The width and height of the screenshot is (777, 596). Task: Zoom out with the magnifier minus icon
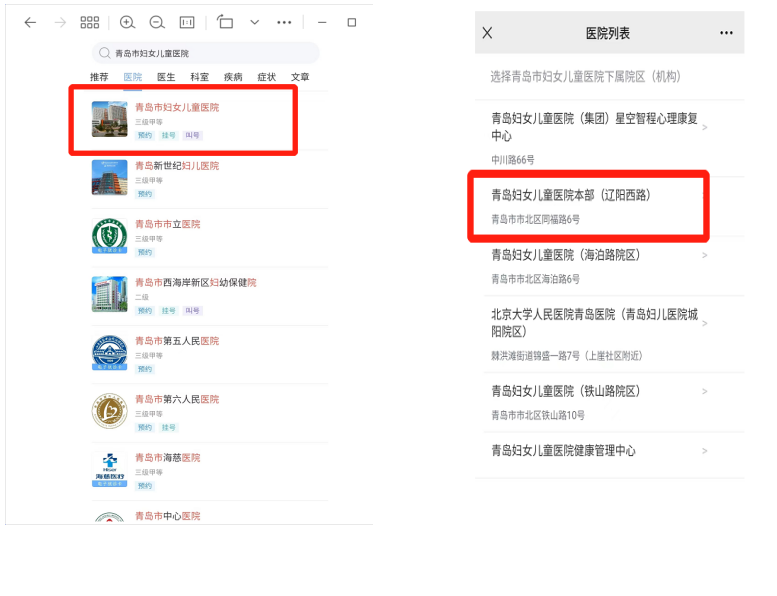coord(157,22)
